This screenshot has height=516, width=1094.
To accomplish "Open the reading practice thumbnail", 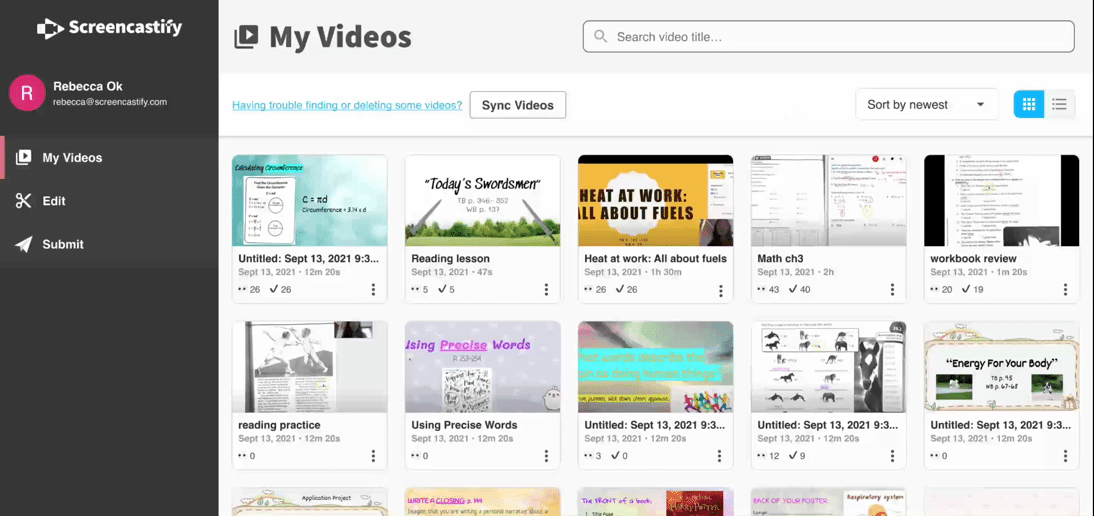I will (x=309, y=367).
